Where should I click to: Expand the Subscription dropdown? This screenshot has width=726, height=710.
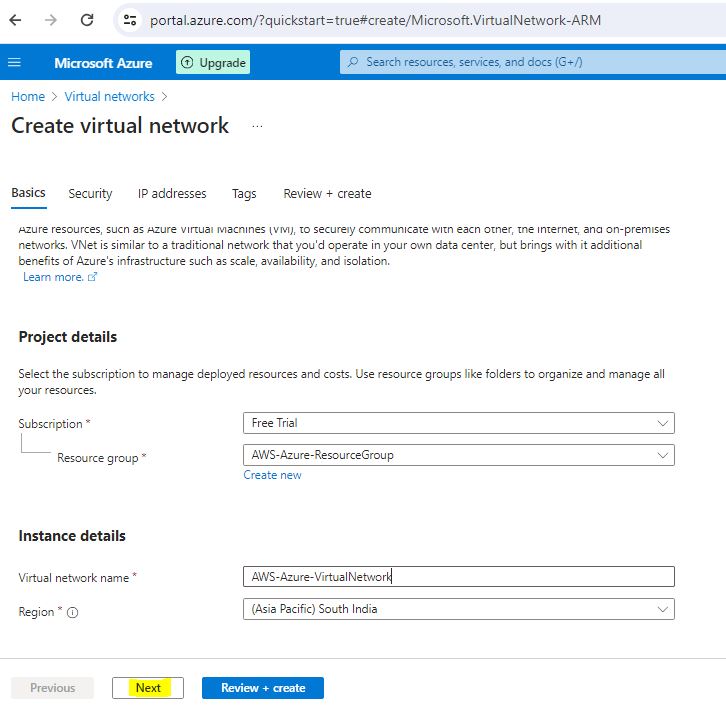(458, 423)
